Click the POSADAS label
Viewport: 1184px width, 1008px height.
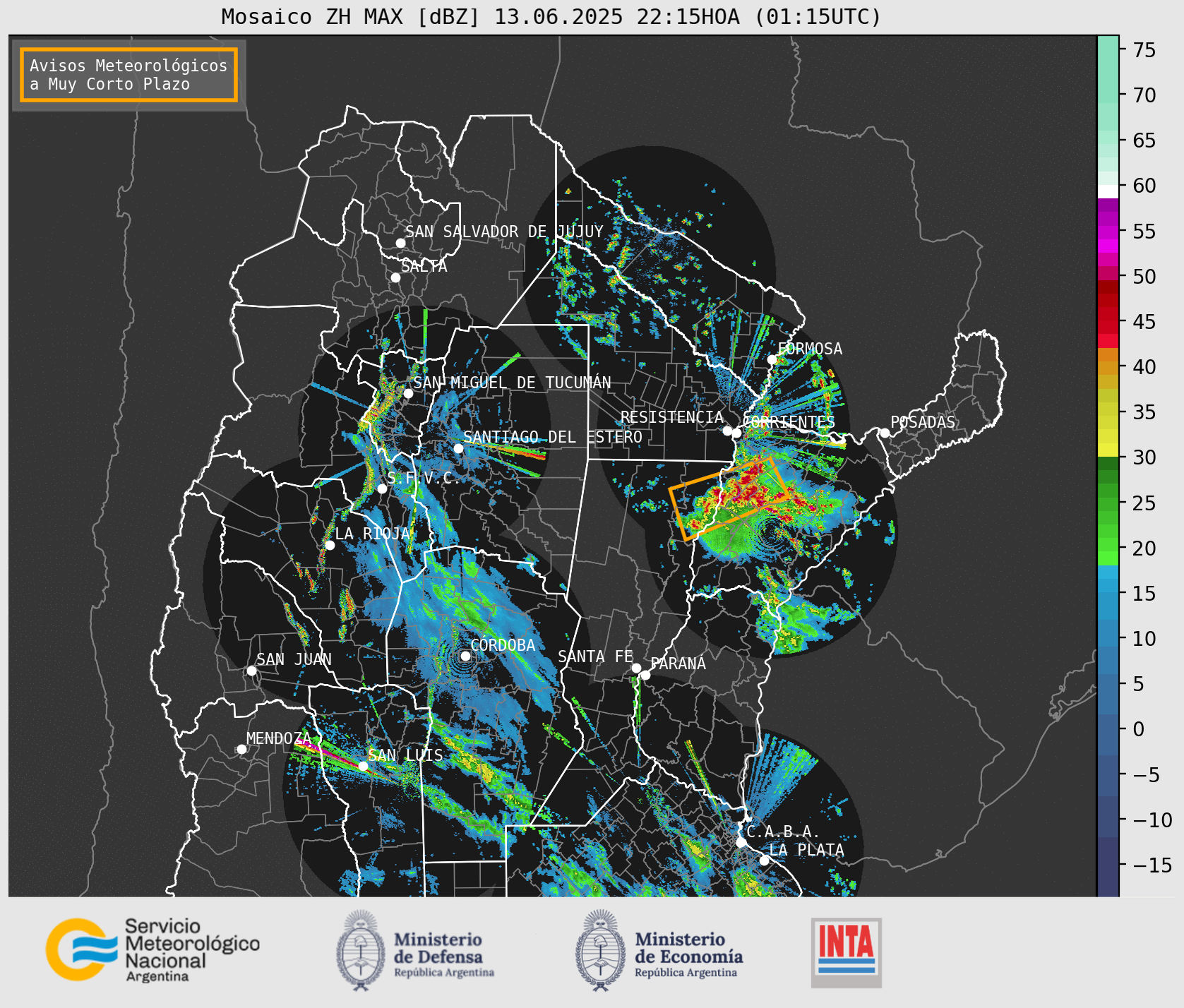[923, 422]
